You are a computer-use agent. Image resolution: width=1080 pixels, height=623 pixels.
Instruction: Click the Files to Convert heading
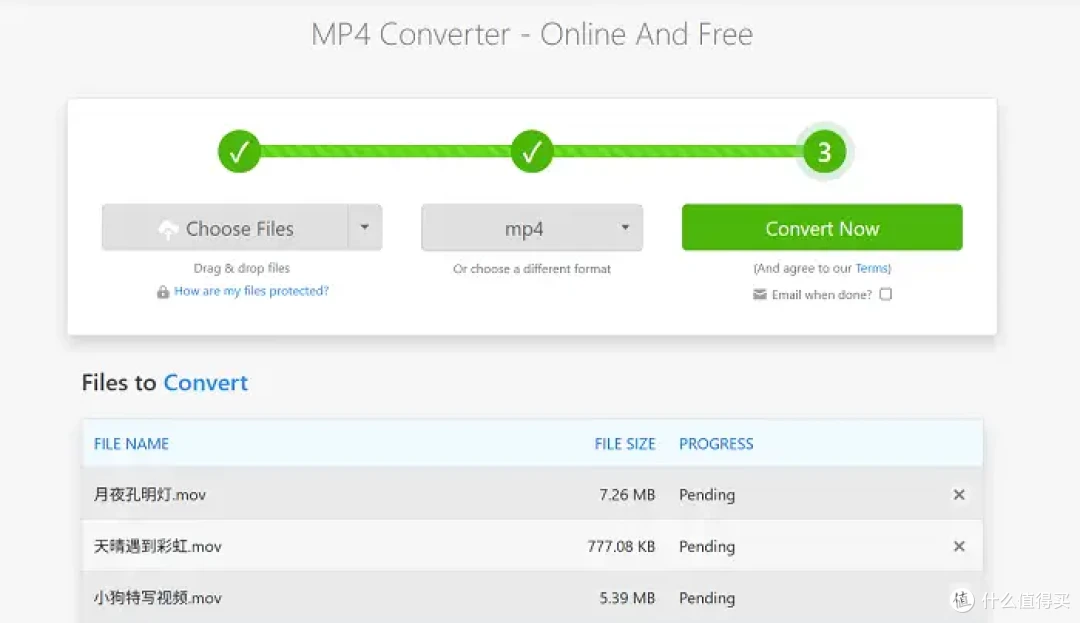165,382
